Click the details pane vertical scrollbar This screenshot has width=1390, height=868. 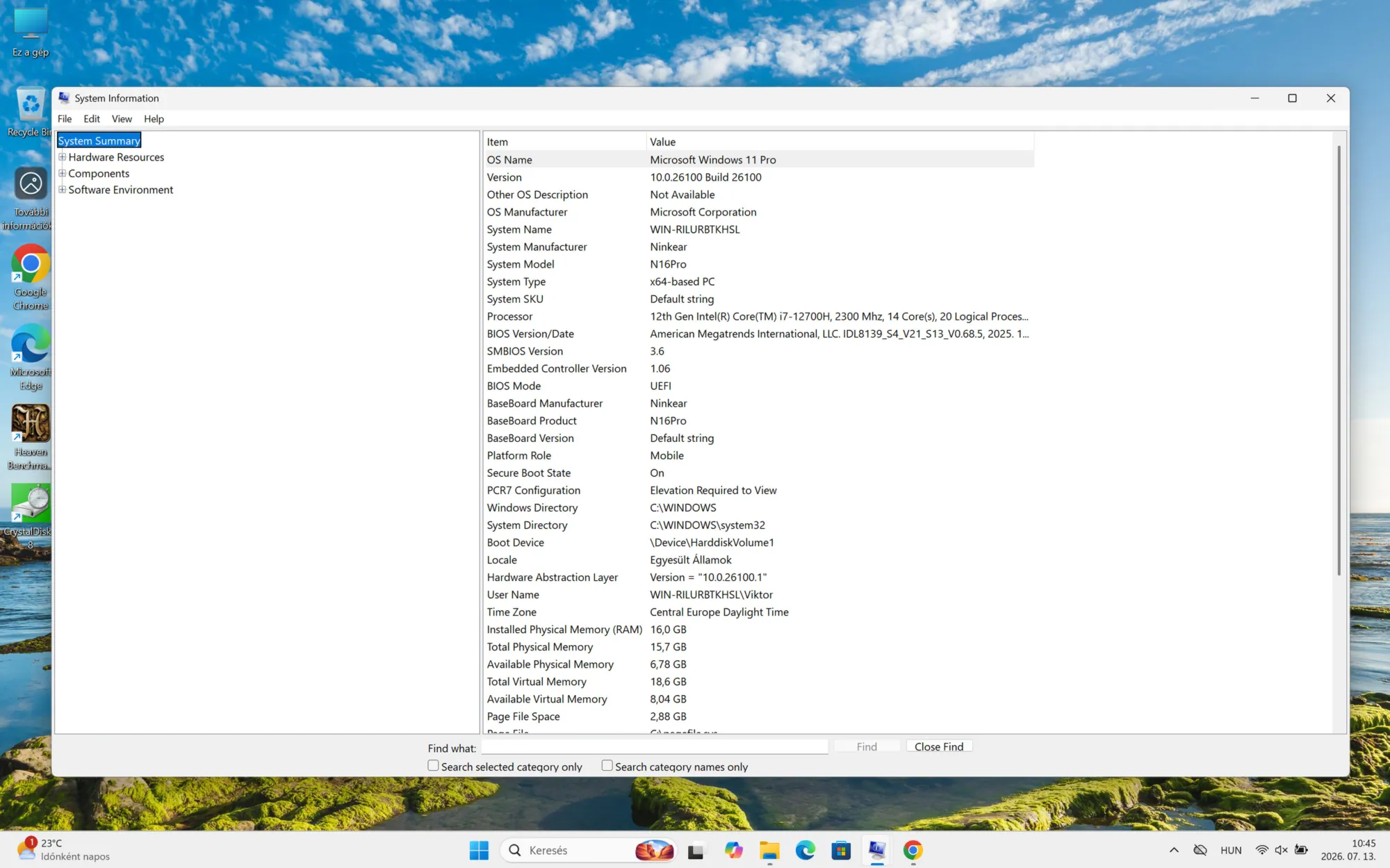1339,361
